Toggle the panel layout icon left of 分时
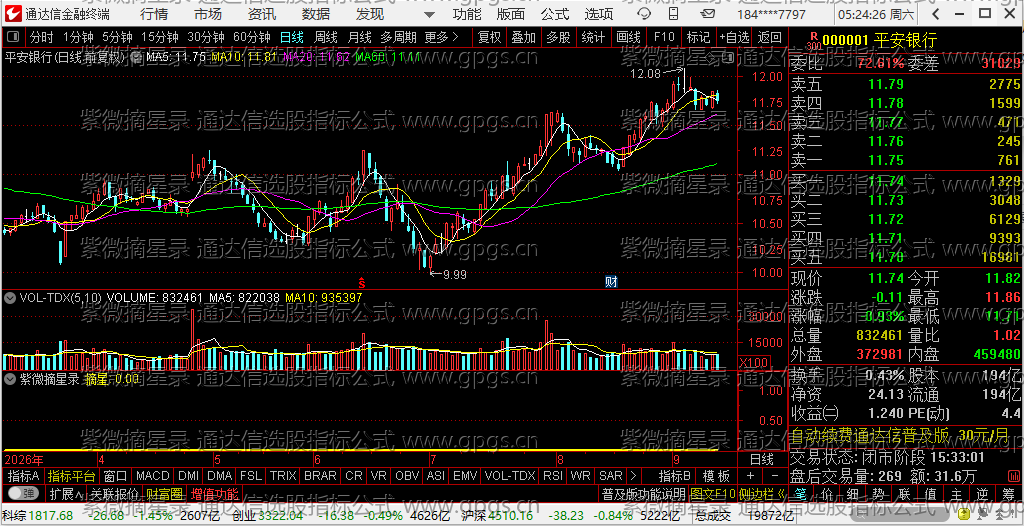The image size is (1024, 526). [x=13, y=37]
